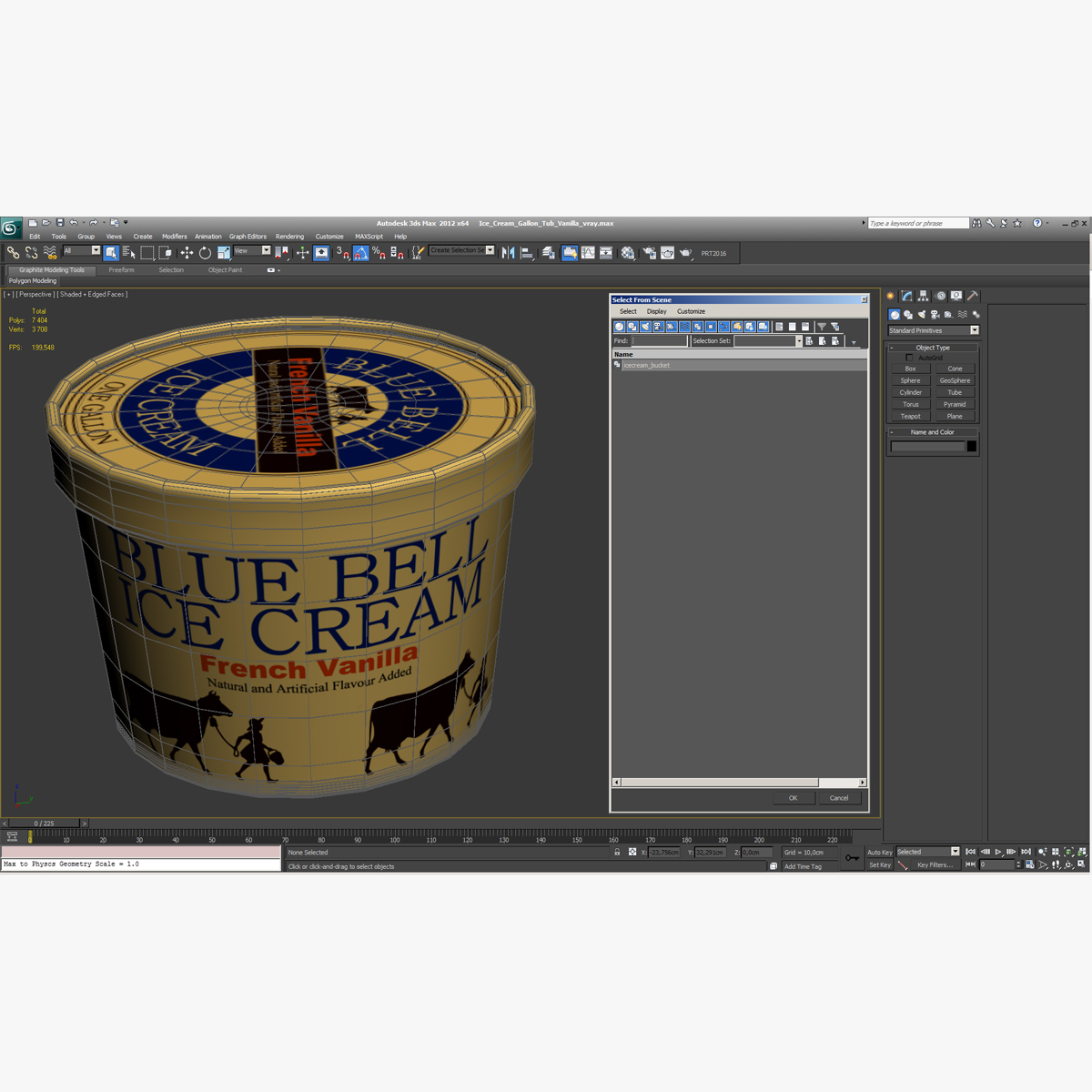This screenshot has height=1092, width=1092.
Task: Open Create Selection Set dropdown
Action: tap(462, 250)
